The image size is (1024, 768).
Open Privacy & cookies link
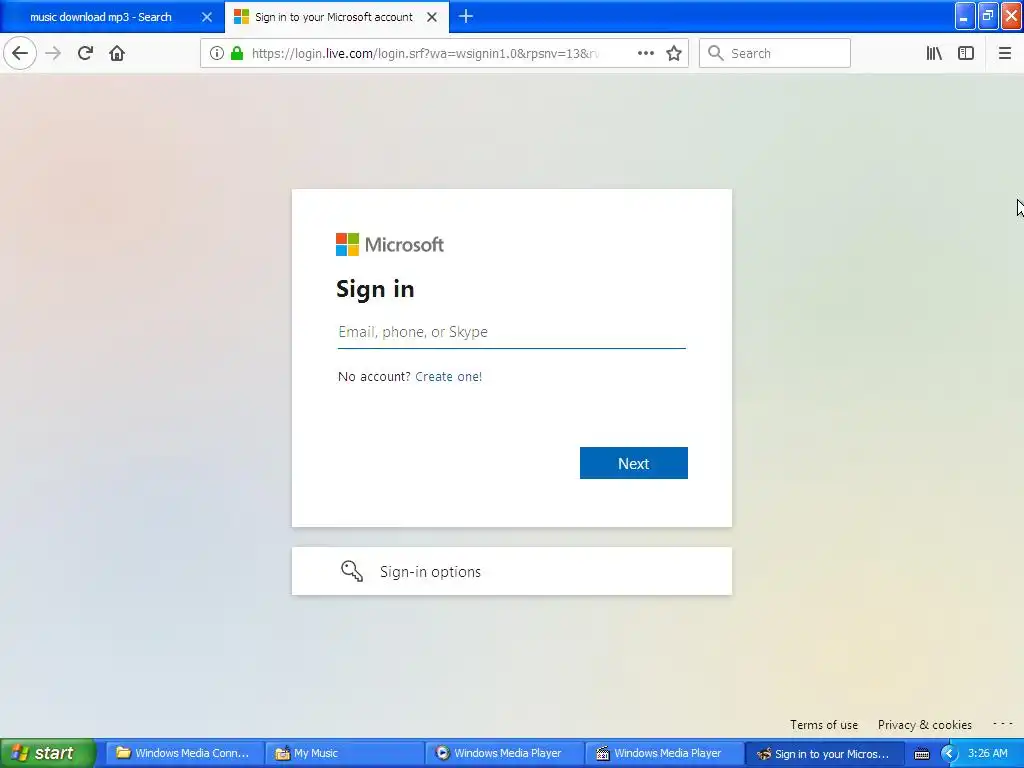[924, 724]
